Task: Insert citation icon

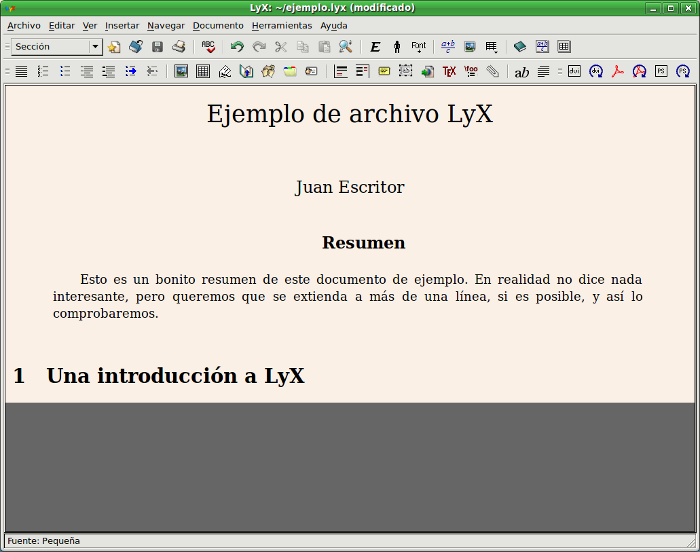Action: (x=268, y=71)
